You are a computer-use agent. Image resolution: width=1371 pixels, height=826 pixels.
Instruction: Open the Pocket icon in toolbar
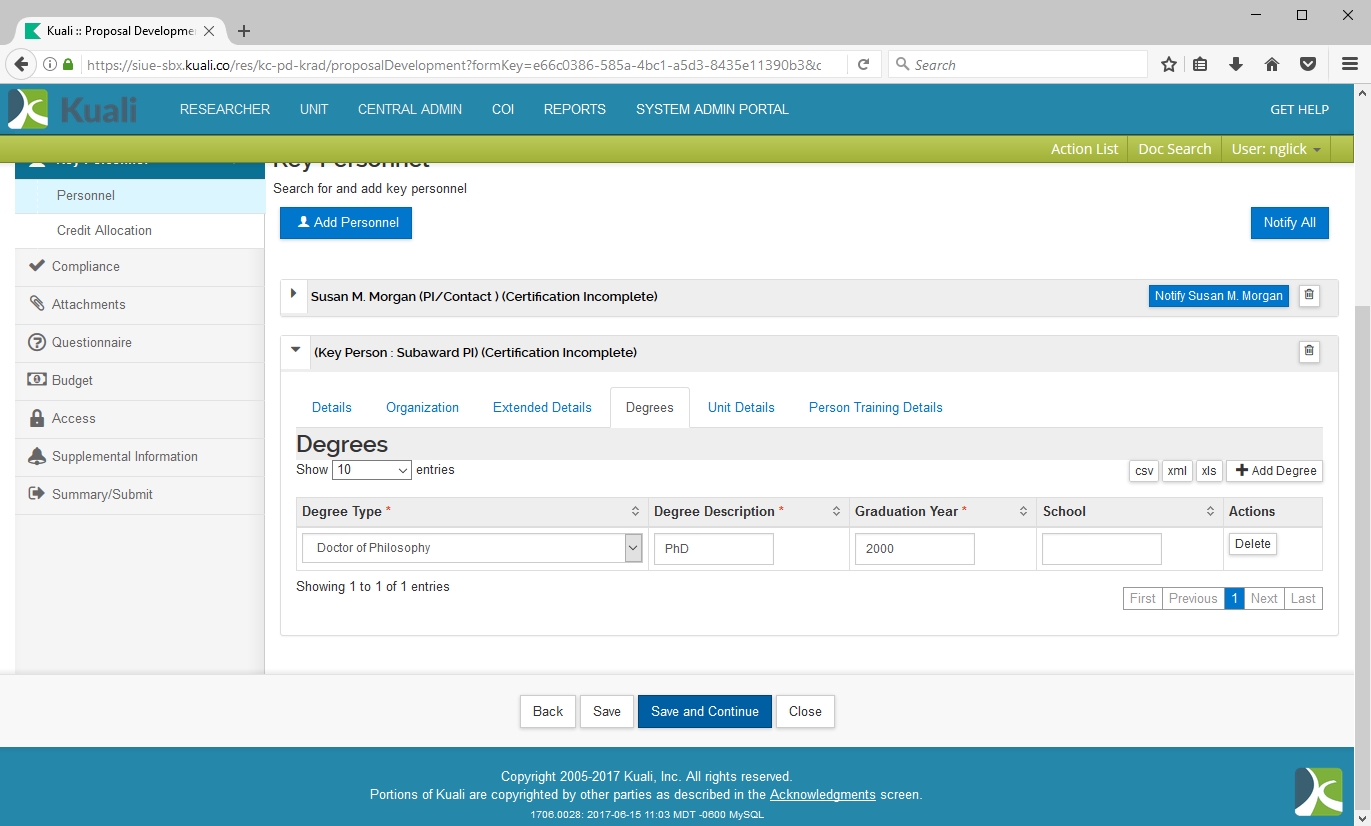click(x=1308, y=65)
